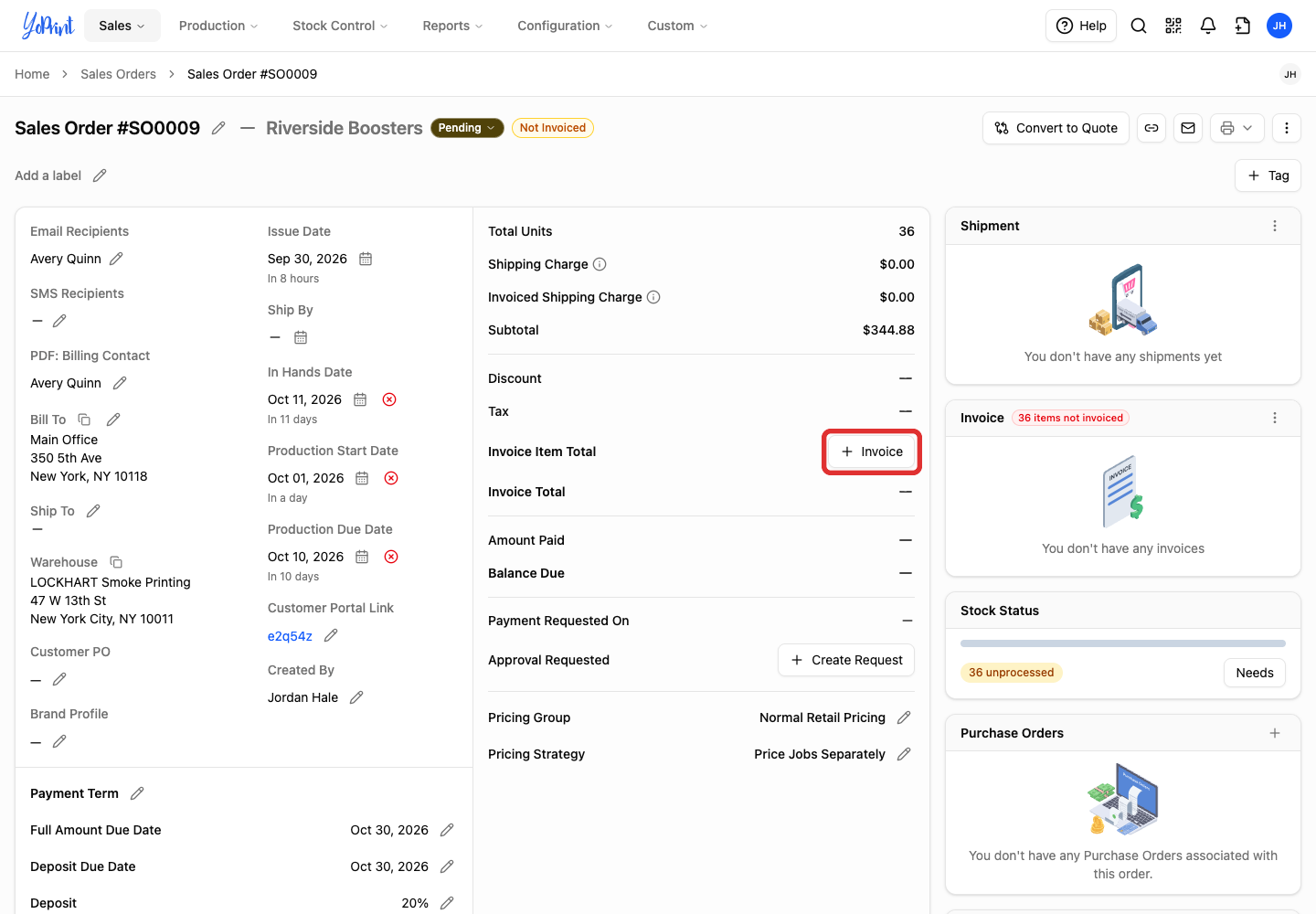1316x914 pixels.
Task: Open the e2q54z customer portal link
Action: point(290,636)
